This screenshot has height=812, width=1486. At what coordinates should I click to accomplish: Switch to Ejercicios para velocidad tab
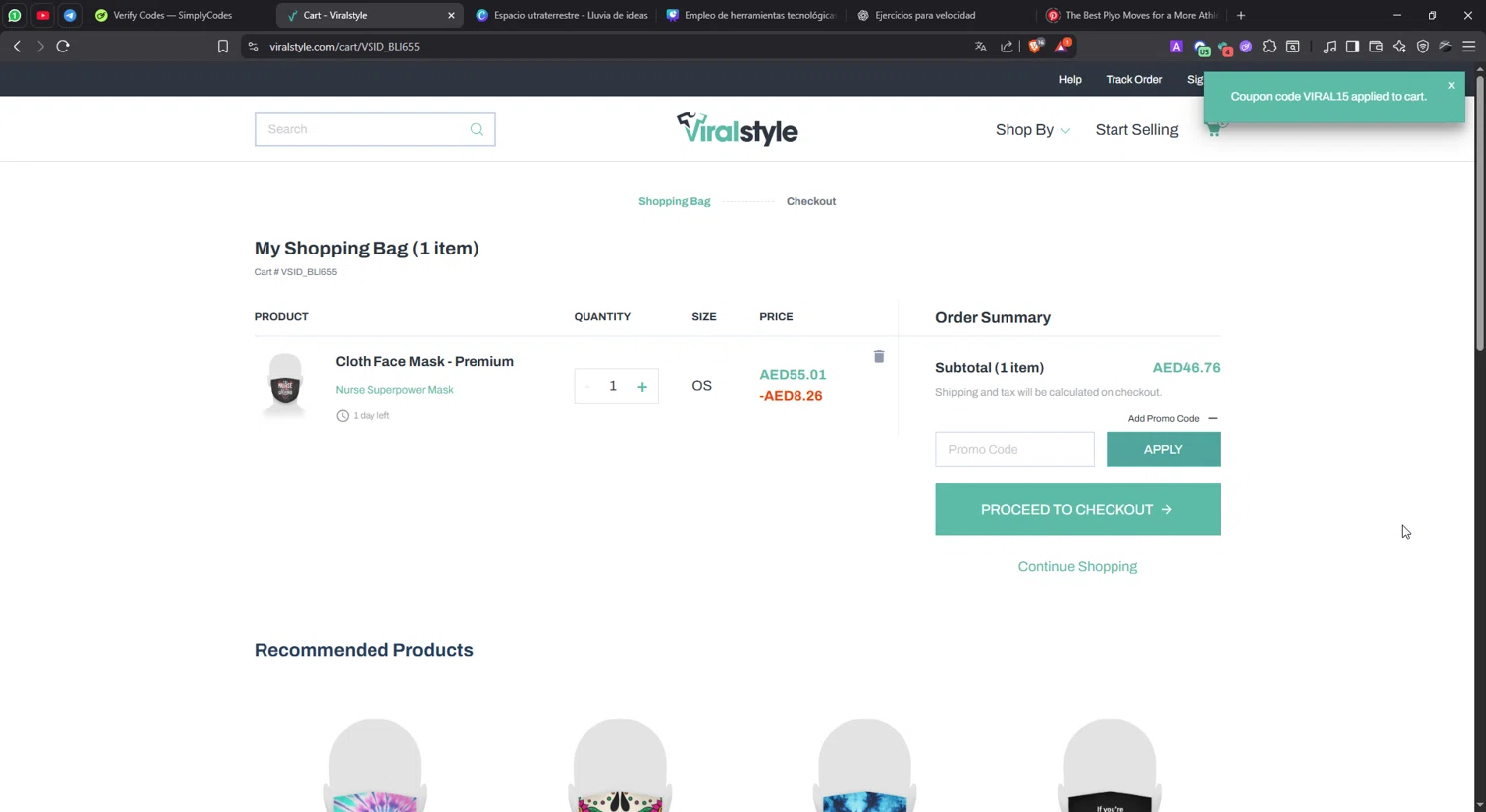tap(941, 15)
